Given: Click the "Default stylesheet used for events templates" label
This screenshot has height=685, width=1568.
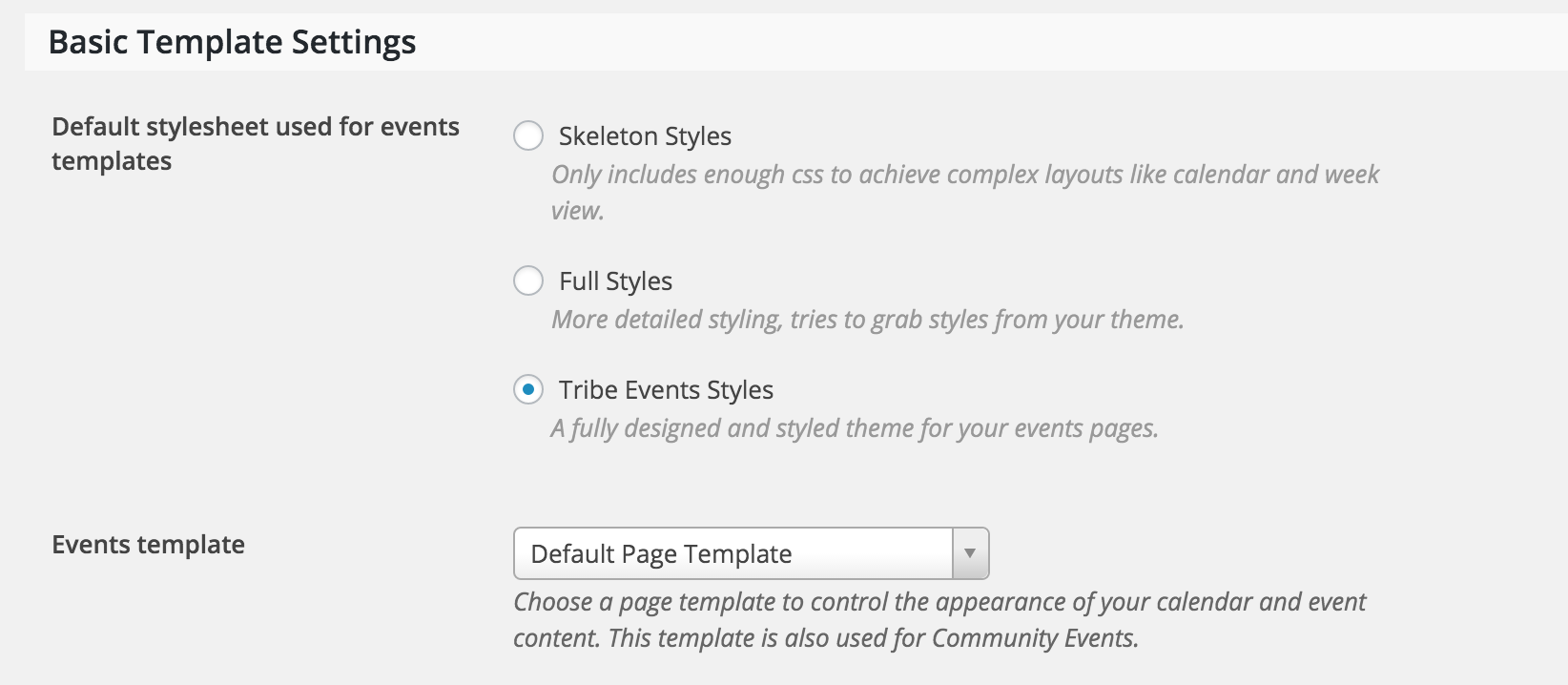Looking at the screenshot, I should click(x=255, y=143).
